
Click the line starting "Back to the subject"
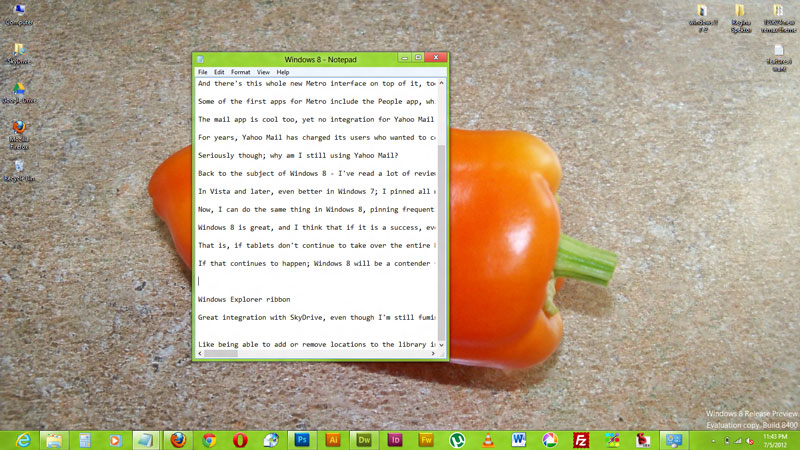click(x=316, y=173)
